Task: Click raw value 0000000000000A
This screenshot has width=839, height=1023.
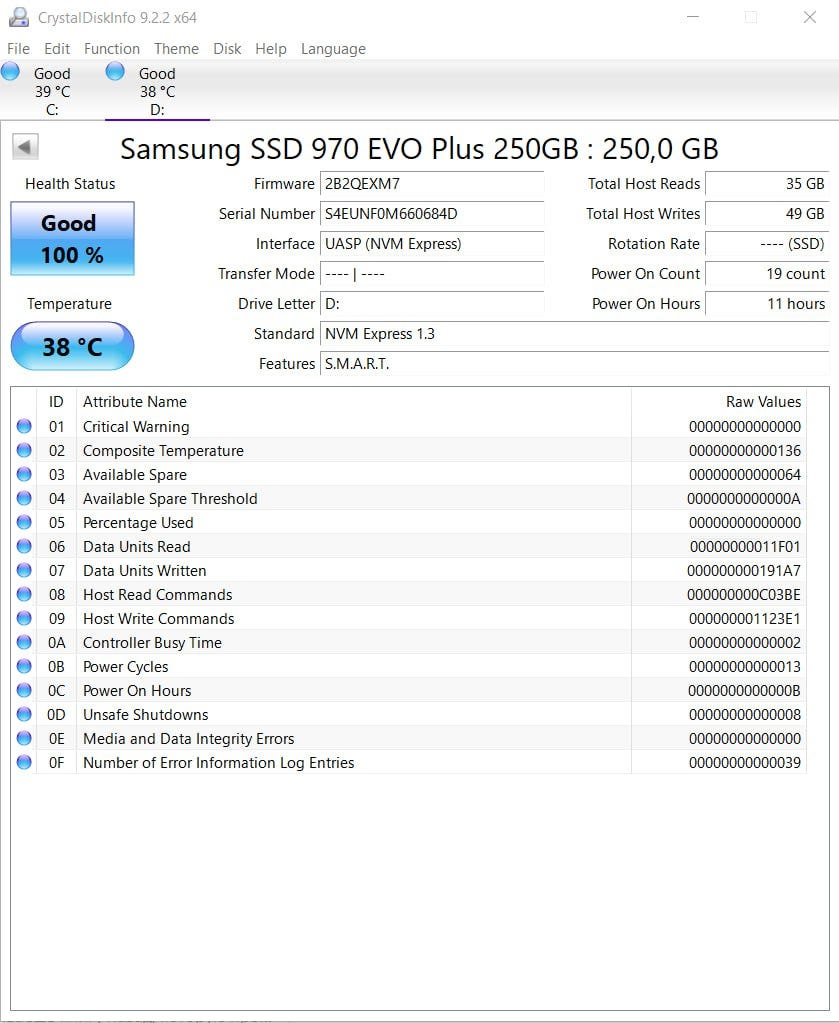Action: coord(744,499)
